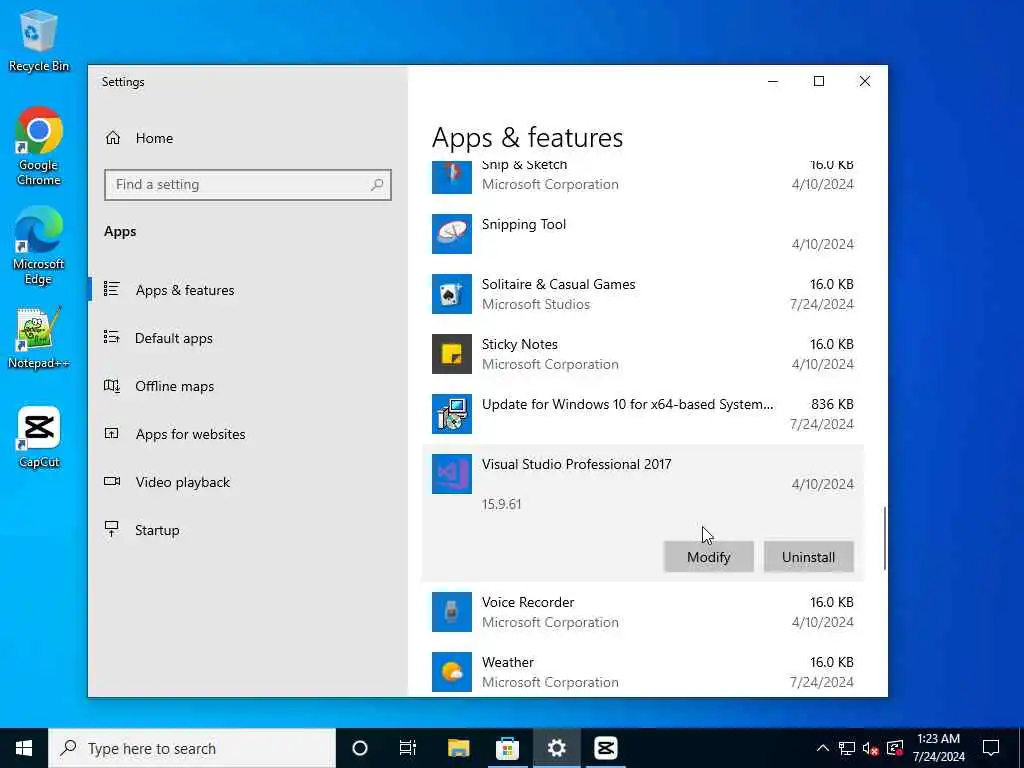Image resolution: width=1024 pixels, height=768 pixels.
Task: Open Google Chrome desktop shortcut
Action: point(39,146)
